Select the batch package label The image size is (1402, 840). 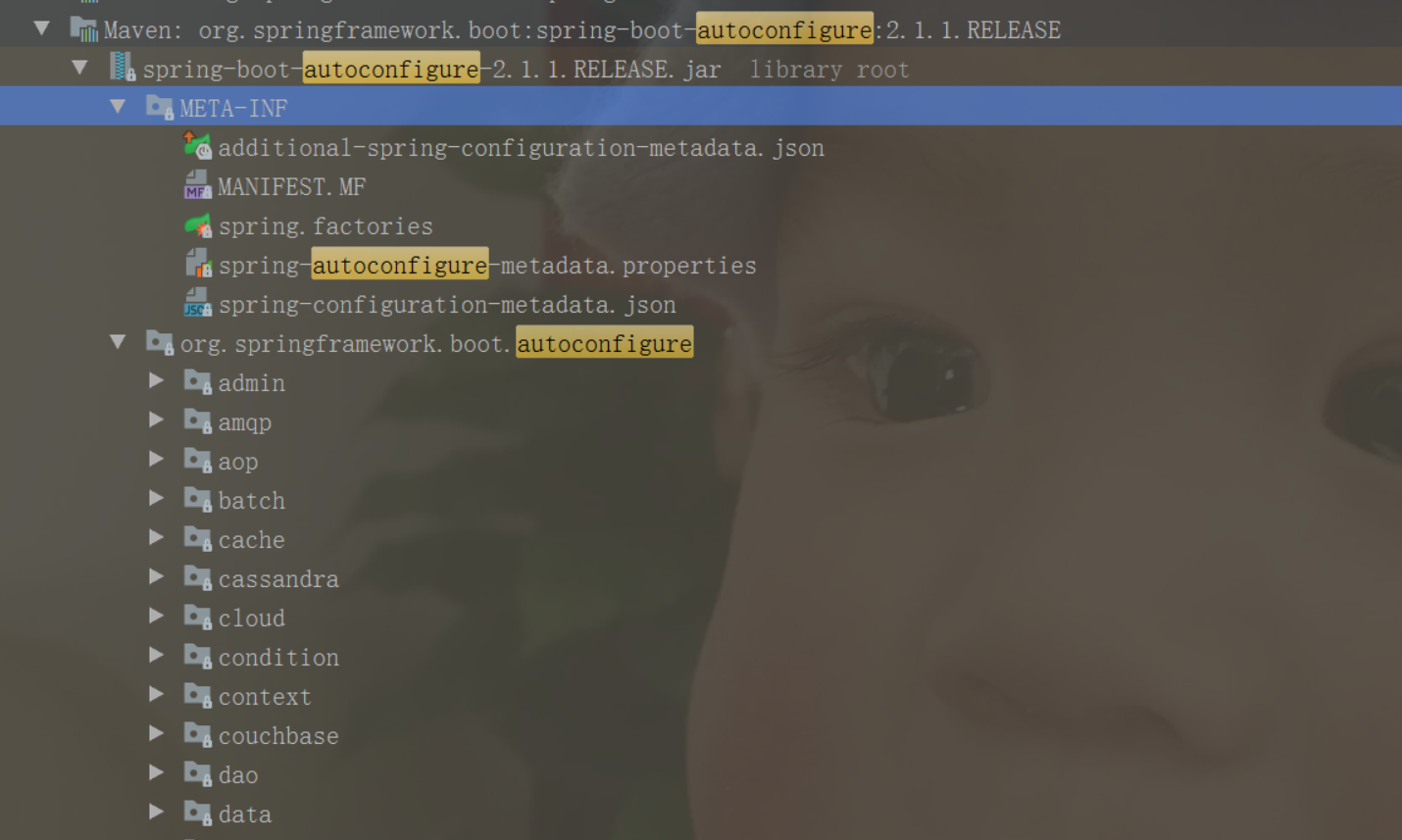coord(251,501)
